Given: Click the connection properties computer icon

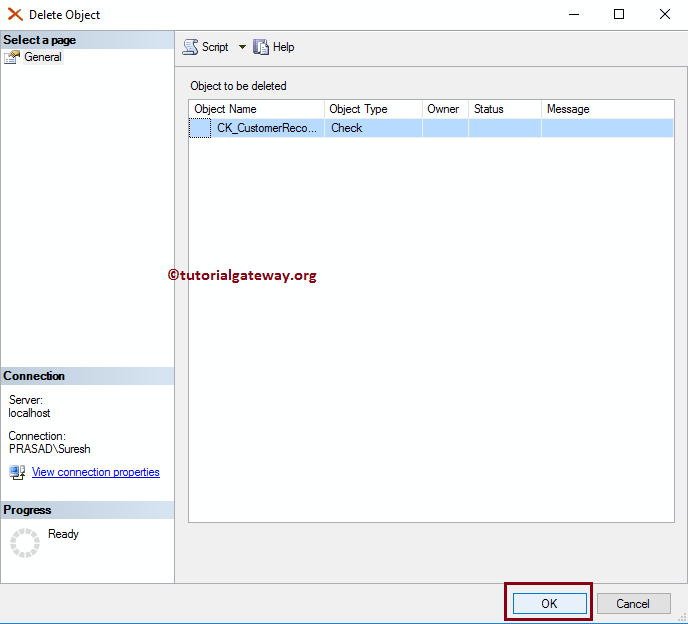Looking at the screenshot, I should click(17, 472).
